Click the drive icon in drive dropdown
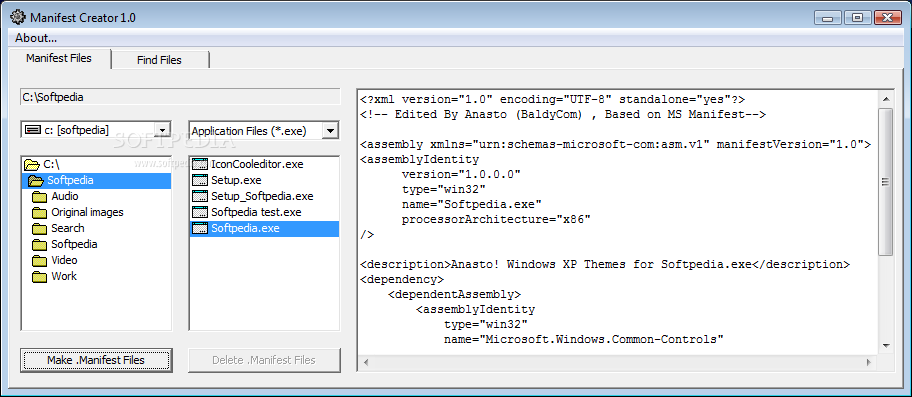Screen dimensions: 912x397 [34, 130]
